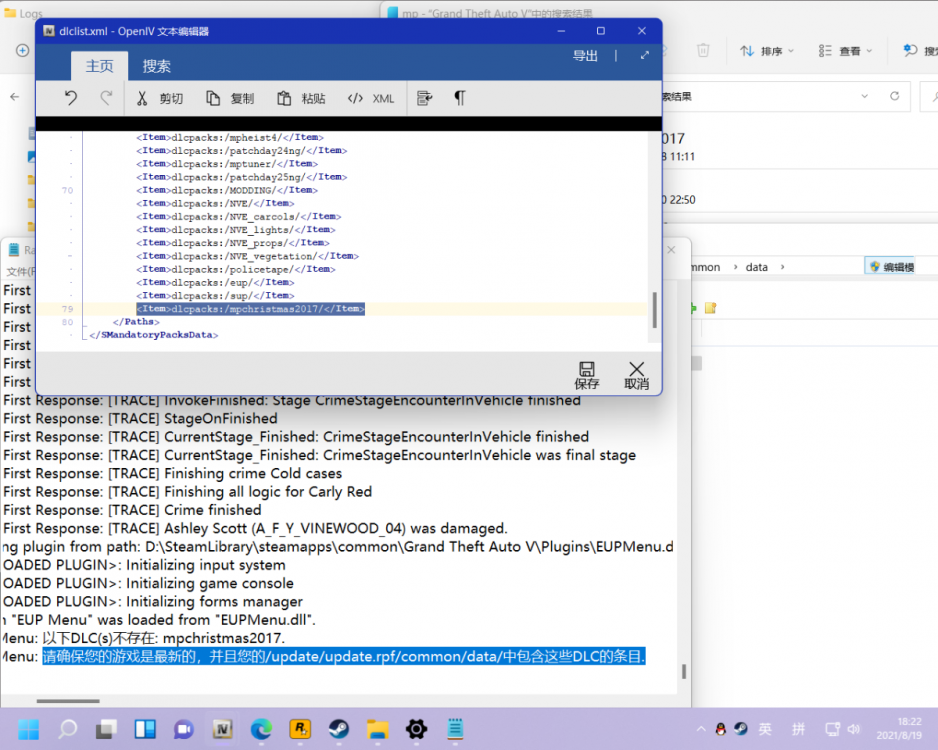The image size is (938, 750).
Task: Click the closing Paths tag line
Action: pos(136,322)
